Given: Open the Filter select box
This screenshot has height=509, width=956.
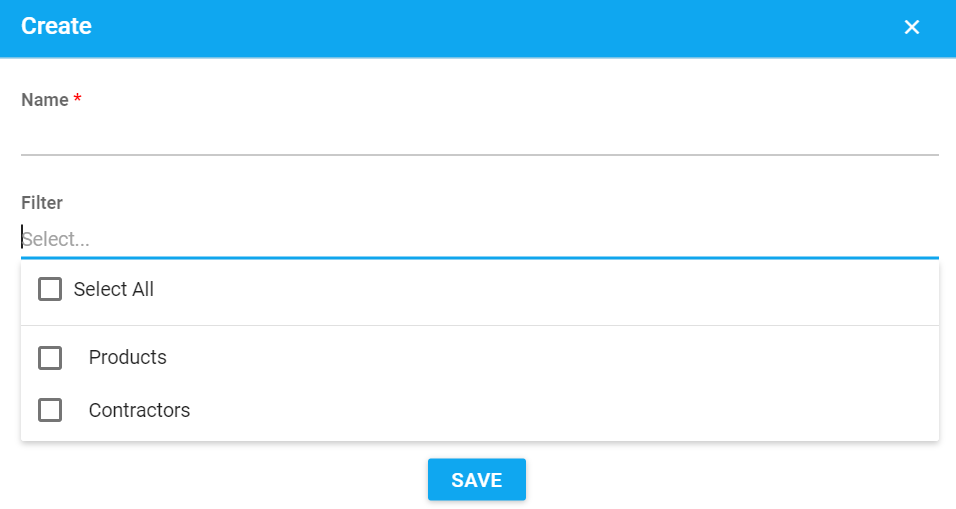Looking at the screenshot, I should [x=479, y=239].
